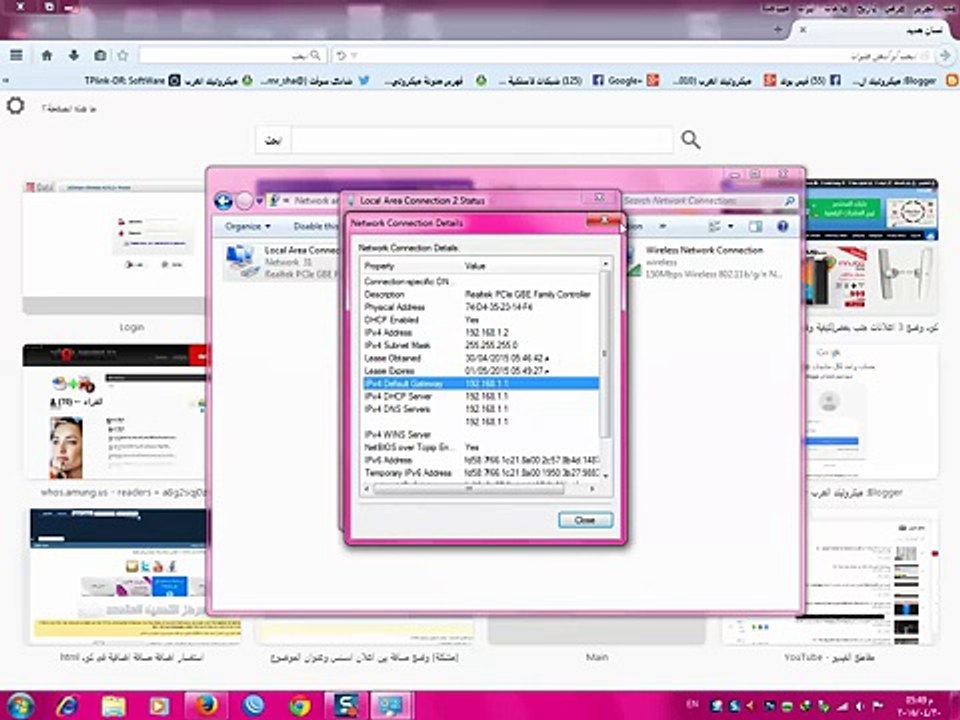This screenshot has height=720, width=960.
Task: Click Disable this network device button
Action: click(x=315, y=227)
